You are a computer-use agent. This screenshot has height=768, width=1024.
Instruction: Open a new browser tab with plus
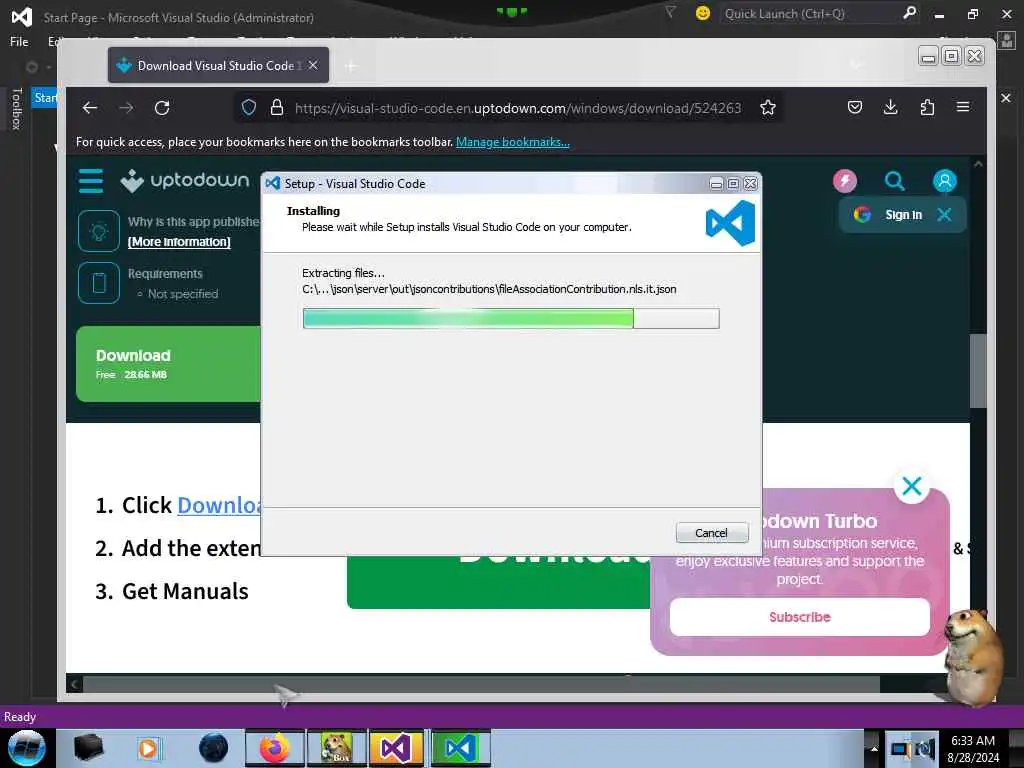point(351,66)
